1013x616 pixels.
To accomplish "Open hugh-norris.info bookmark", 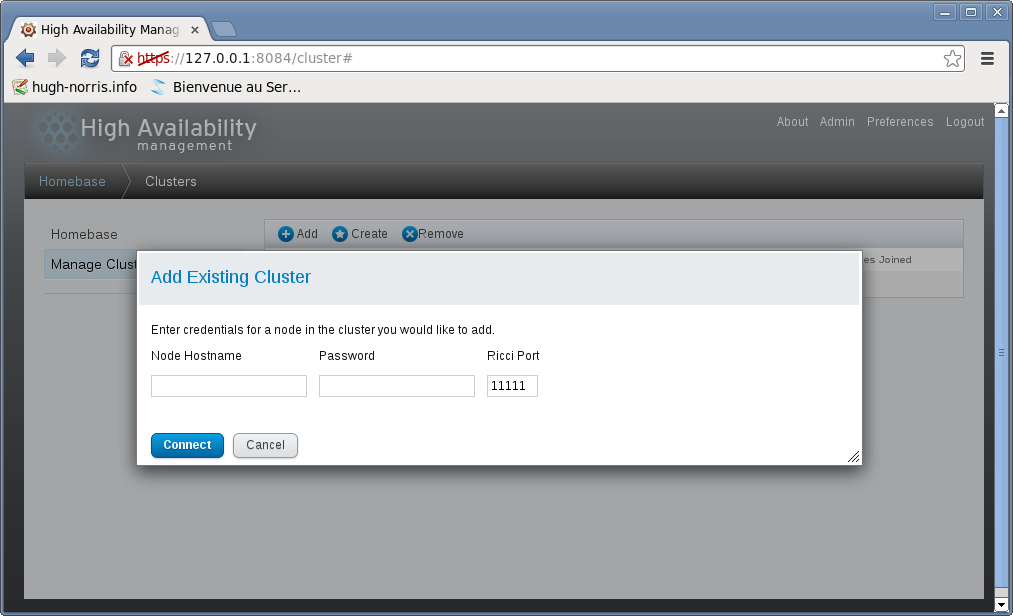I will pos(75,87).
